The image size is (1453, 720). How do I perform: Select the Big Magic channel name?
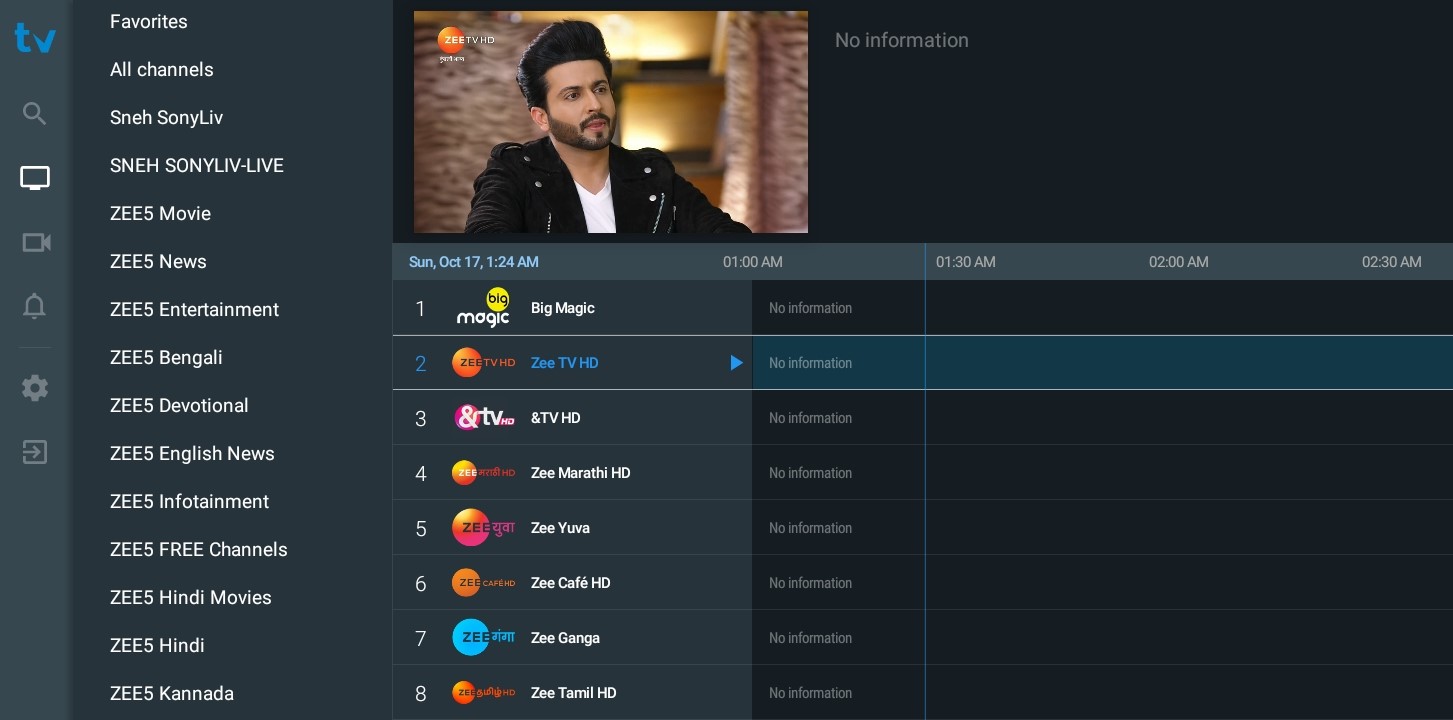563,308
